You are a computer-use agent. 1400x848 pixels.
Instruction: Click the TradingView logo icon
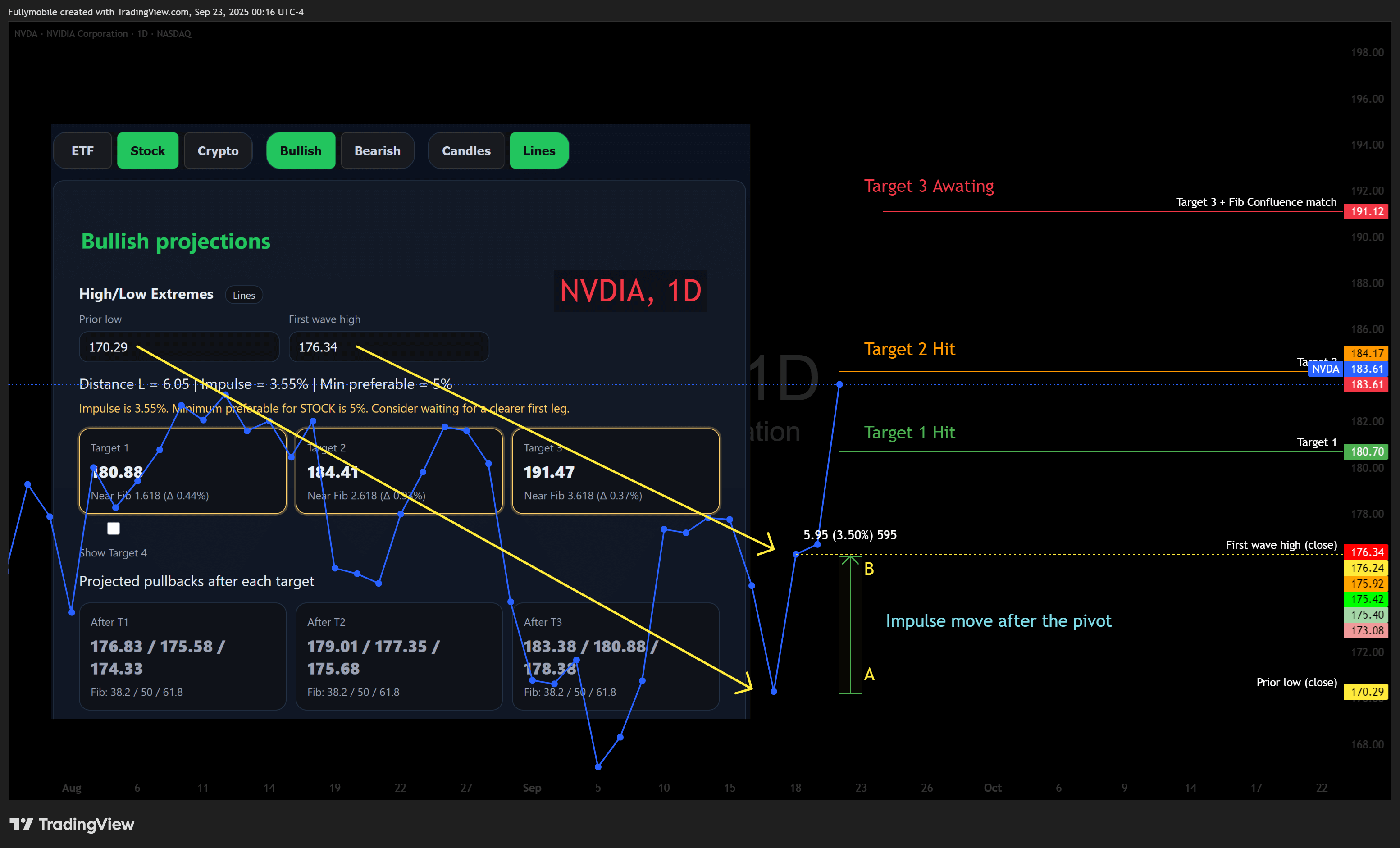[22, 824]
